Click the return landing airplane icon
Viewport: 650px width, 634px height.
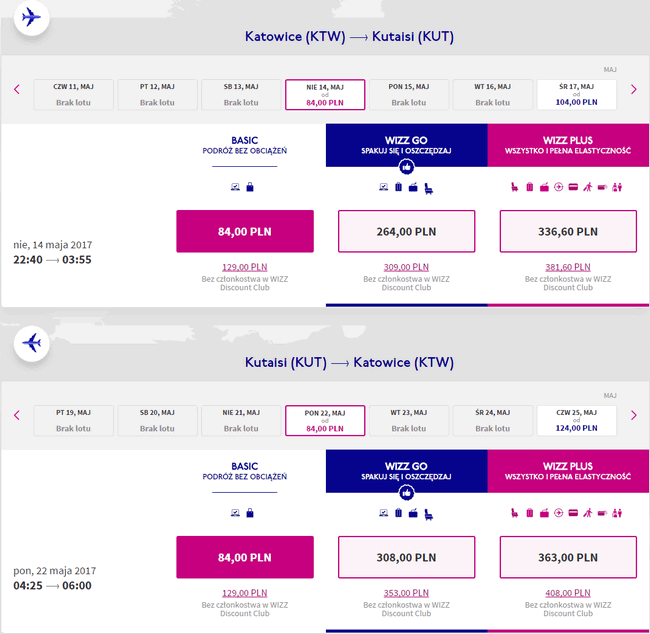[x=32, y=343]
